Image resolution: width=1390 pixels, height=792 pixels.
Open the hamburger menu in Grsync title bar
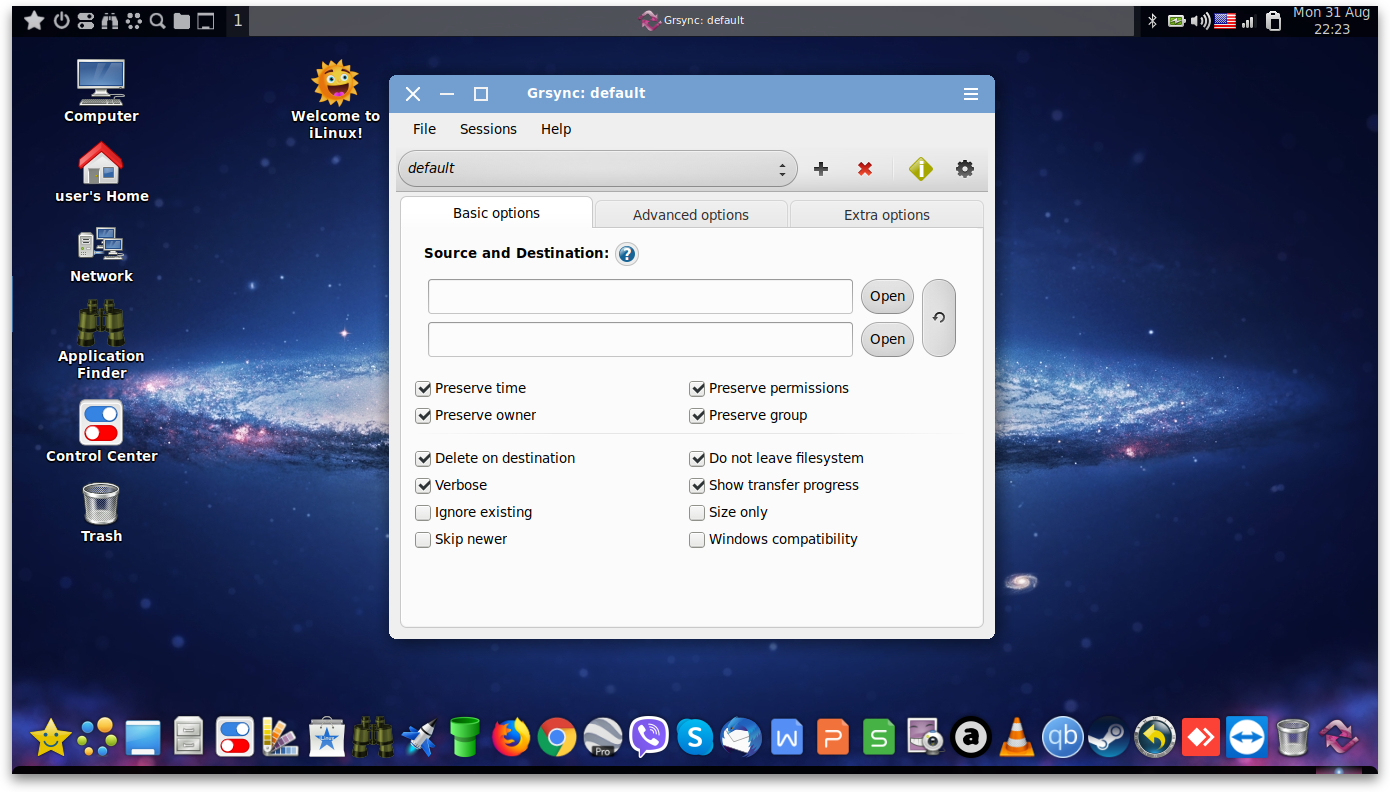point(971,94)
